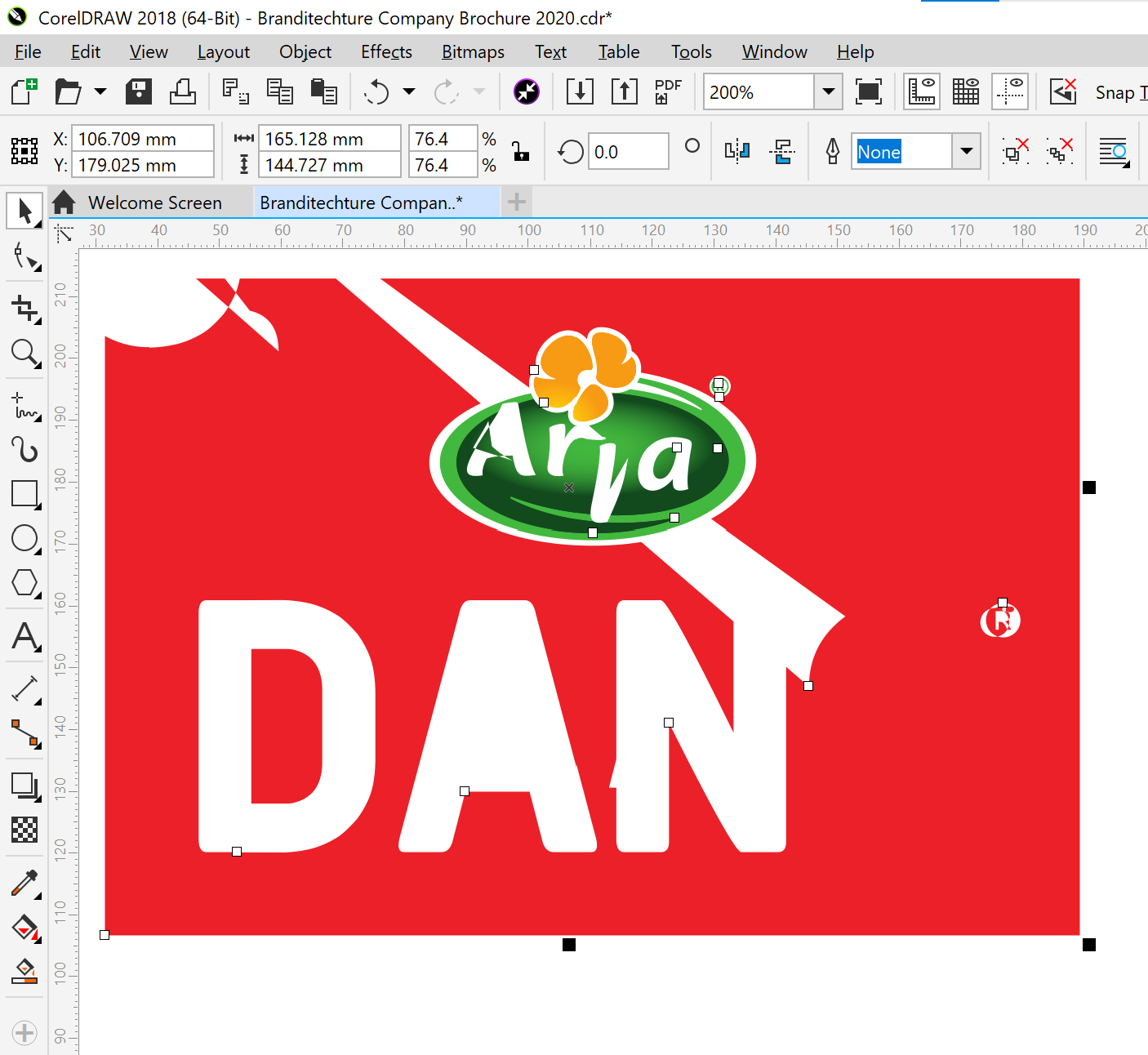Open the Bitmaps menu
Image resolution: width=1148 pixels, height=1055 pixels.
[473, 51]
